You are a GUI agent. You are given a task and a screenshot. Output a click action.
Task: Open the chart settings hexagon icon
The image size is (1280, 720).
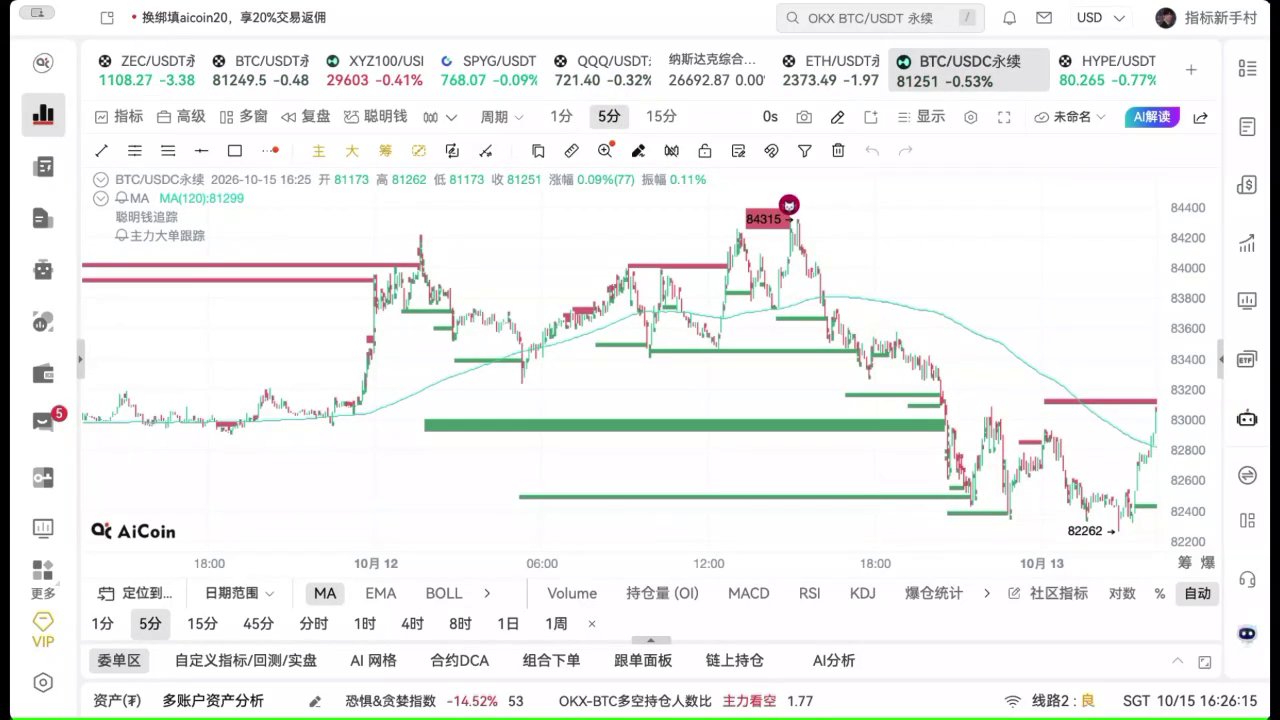[x=970, y=117]
